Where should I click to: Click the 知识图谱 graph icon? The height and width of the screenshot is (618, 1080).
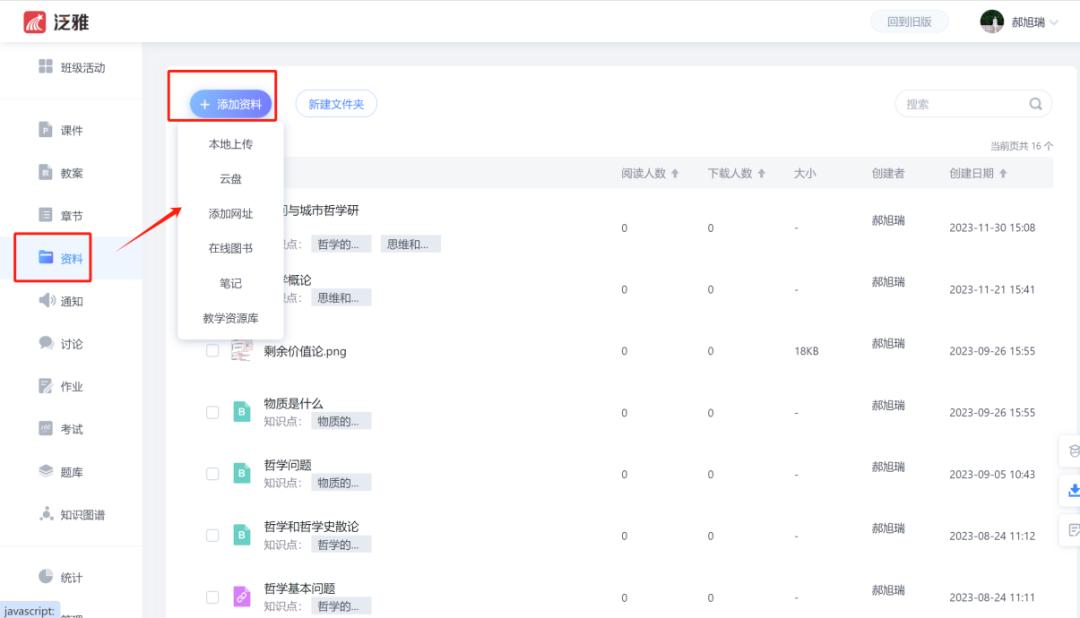tap(45, 514)
